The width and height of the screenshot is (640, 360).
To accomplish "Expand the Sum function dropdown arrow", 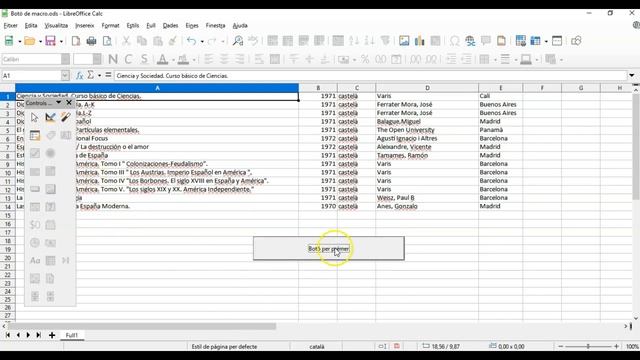I will (x=99, y=76).
